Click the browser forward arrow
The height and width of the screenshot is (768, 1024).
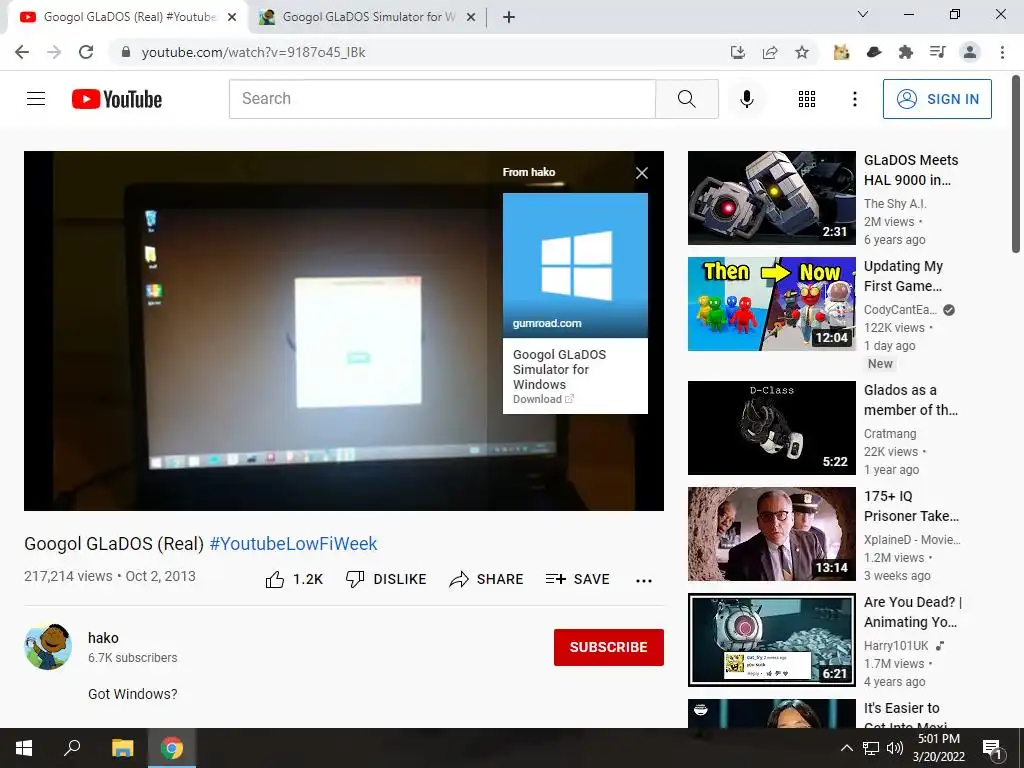pyautogui.click(x=54, y=52)
